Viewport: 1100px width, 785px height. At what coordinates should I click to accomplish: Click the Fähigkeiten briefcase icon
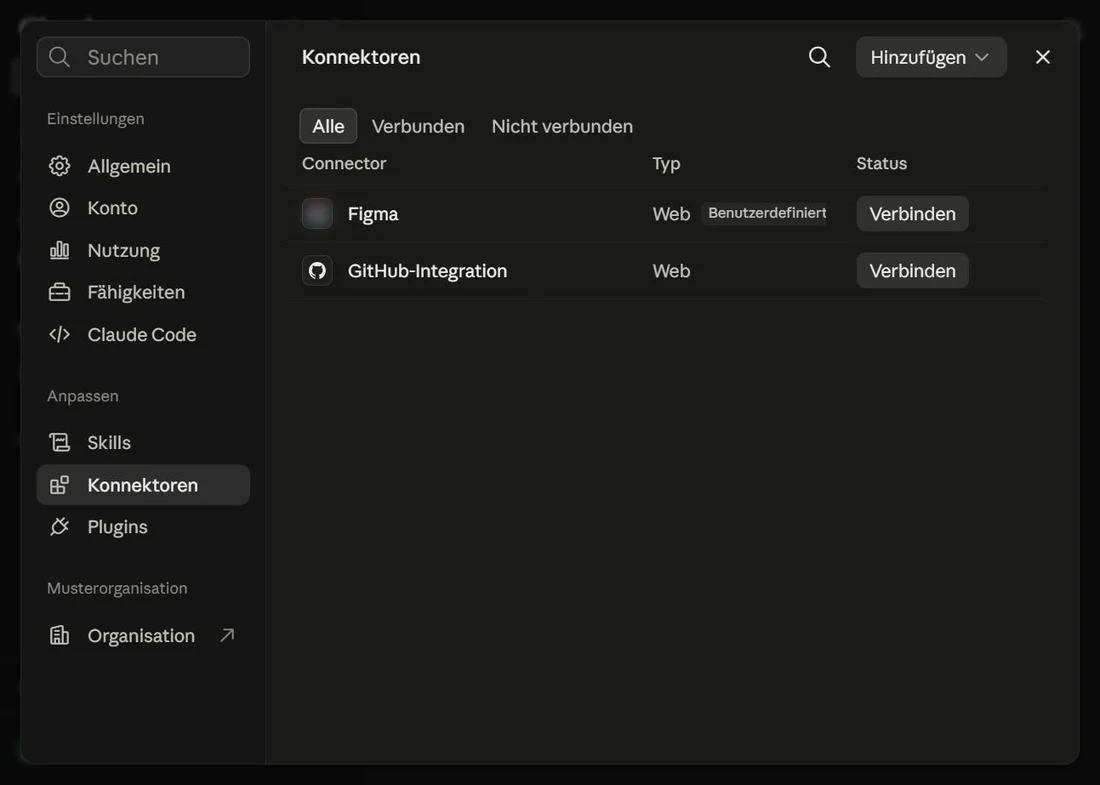(60, 292)
